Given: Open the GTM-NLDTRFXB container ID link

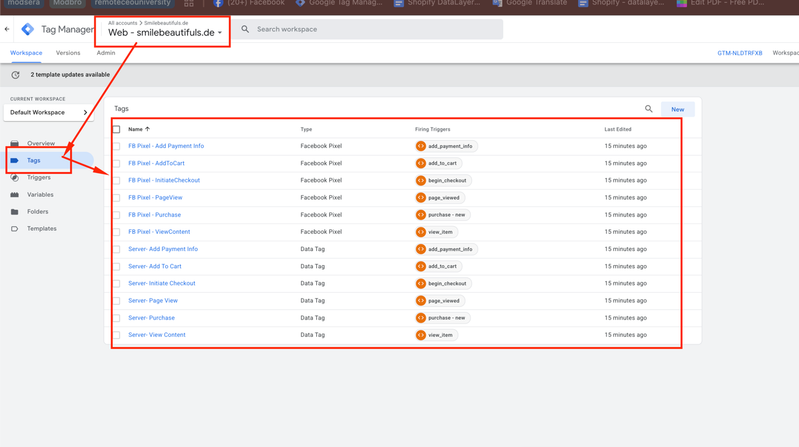Looking at the screenshot, I should [740, 53].
